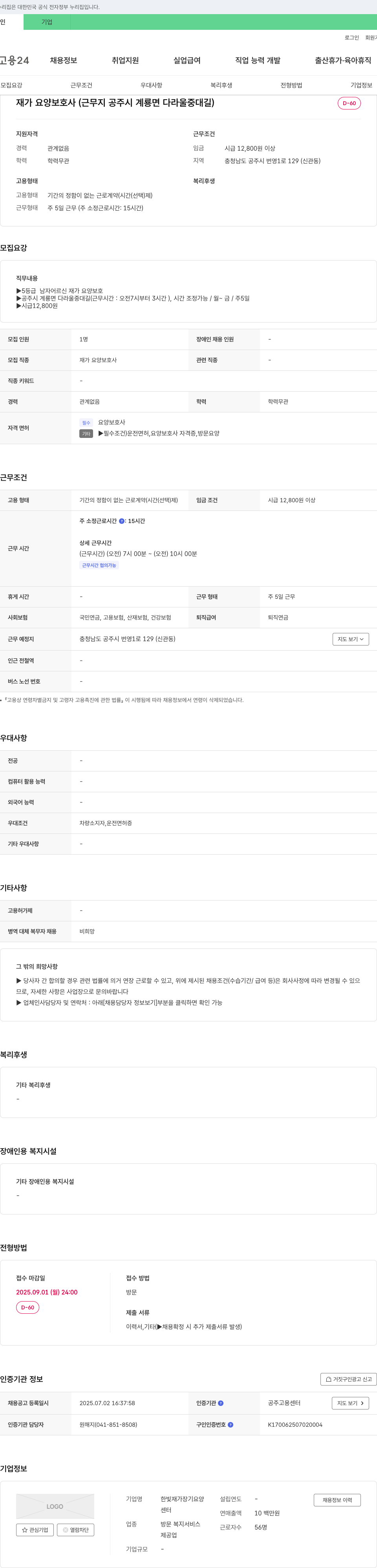This screenshot has height=1568, width=377.
Task: Click help icon next to 구인인증번호
Action: (230, 1424)
